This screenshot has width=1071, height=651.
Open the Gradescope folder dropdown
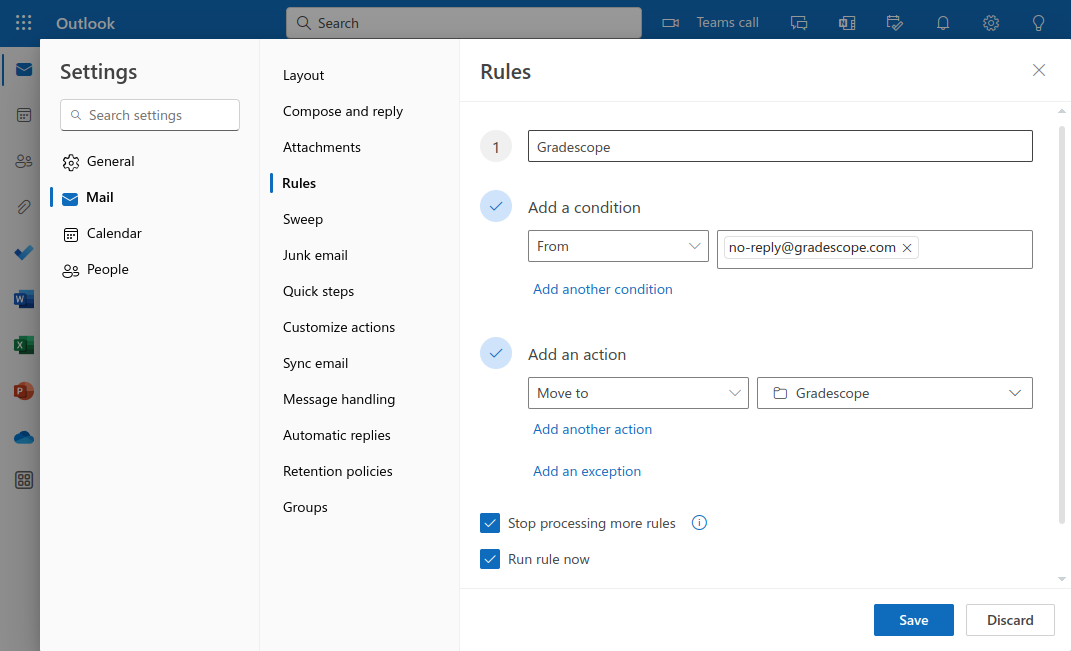[894, 393]
